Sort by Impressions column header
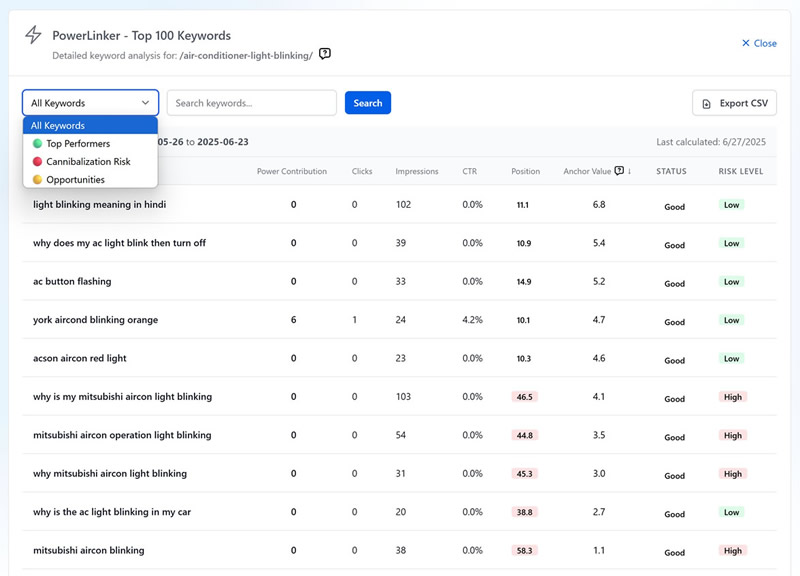This screenshot has height=576, width=800. click(417, 171)
